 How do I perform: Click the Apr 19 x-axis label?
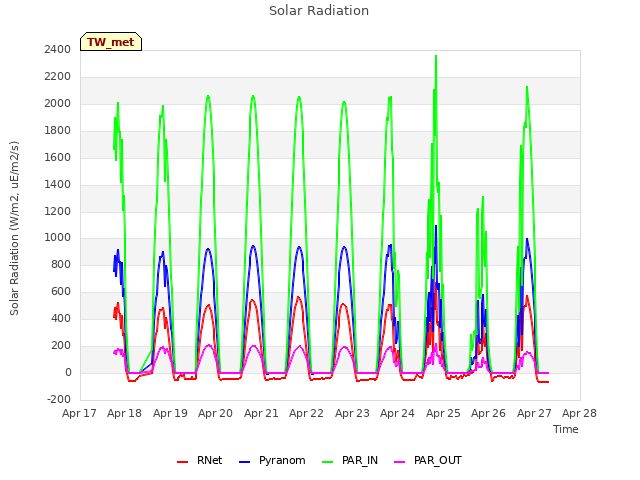click(170, 413)
